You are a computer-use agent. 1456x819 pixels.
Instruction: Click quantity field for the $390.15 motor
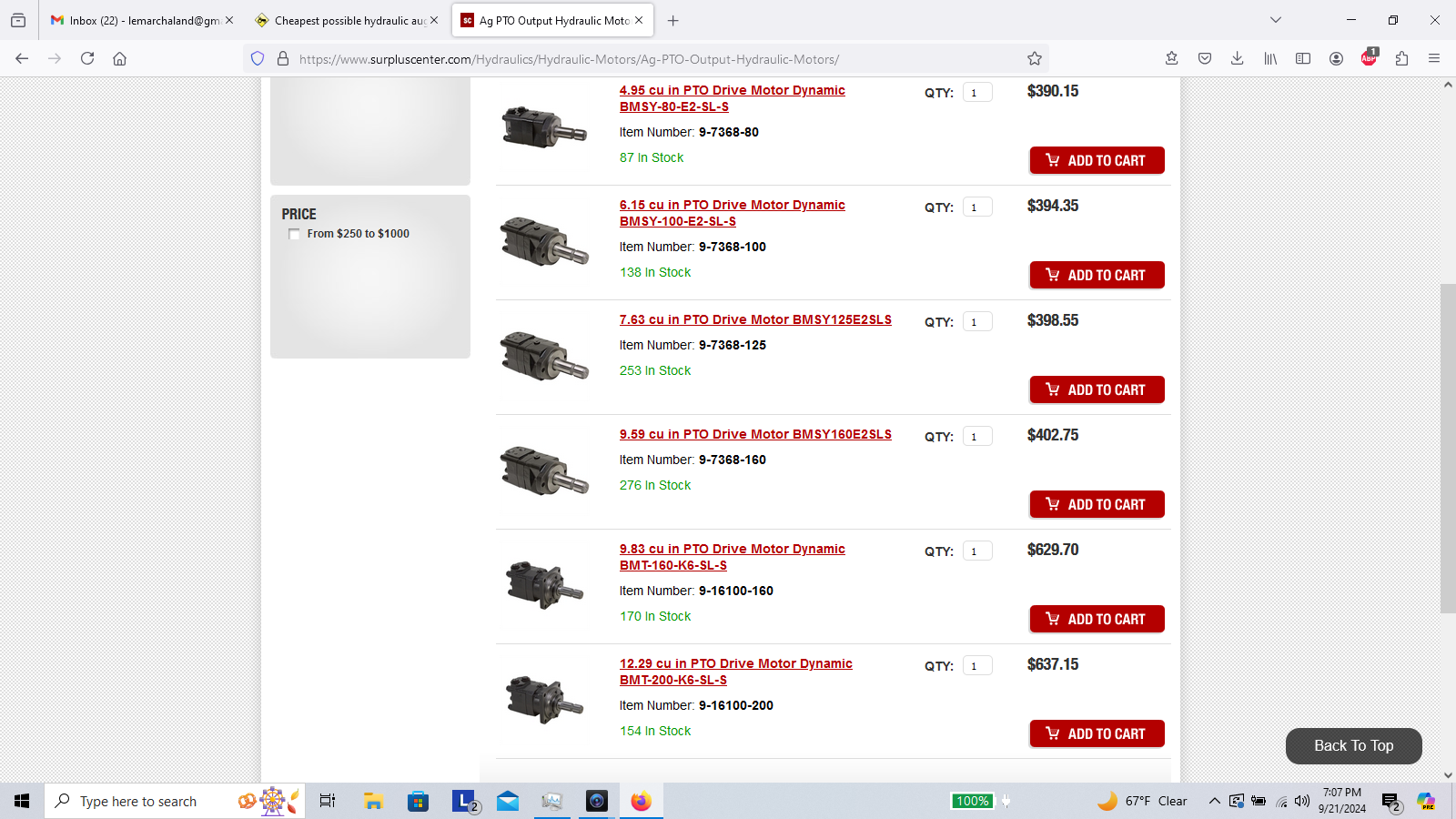tap(977, 93)
